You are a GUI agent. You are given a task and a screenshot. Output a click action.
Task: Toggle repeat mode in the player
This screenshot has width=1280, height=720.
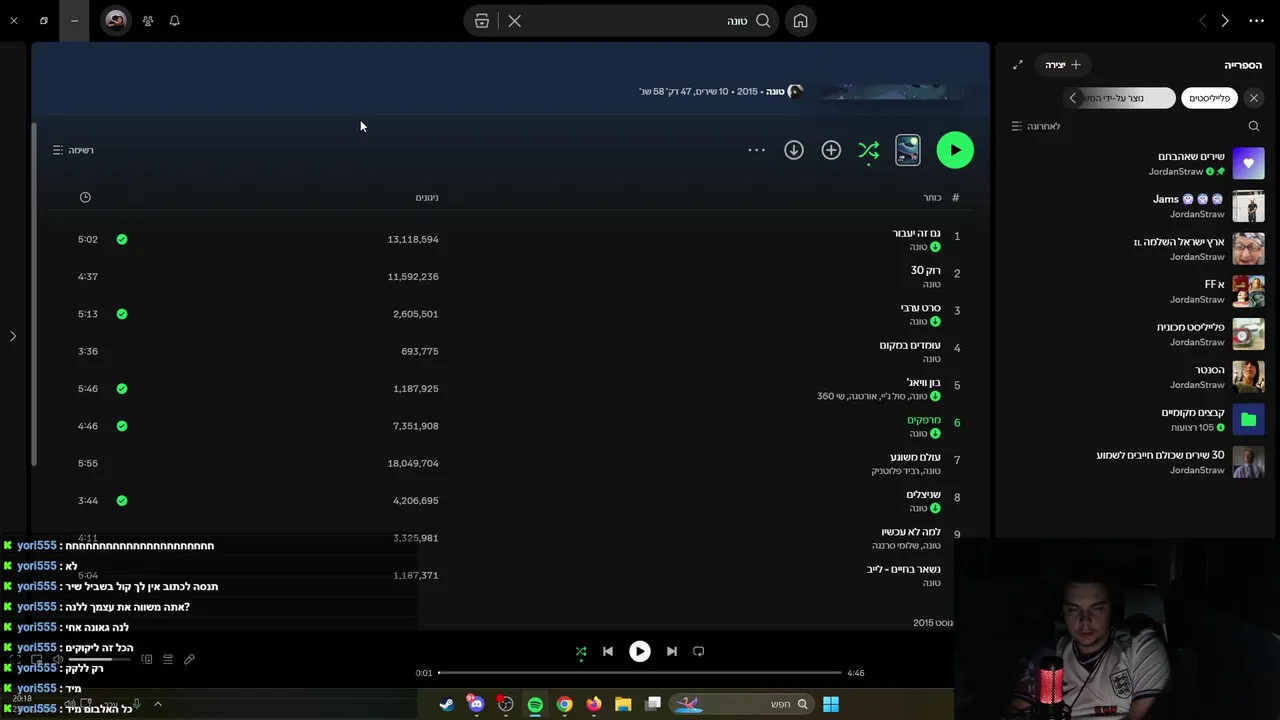pos(699,652)
